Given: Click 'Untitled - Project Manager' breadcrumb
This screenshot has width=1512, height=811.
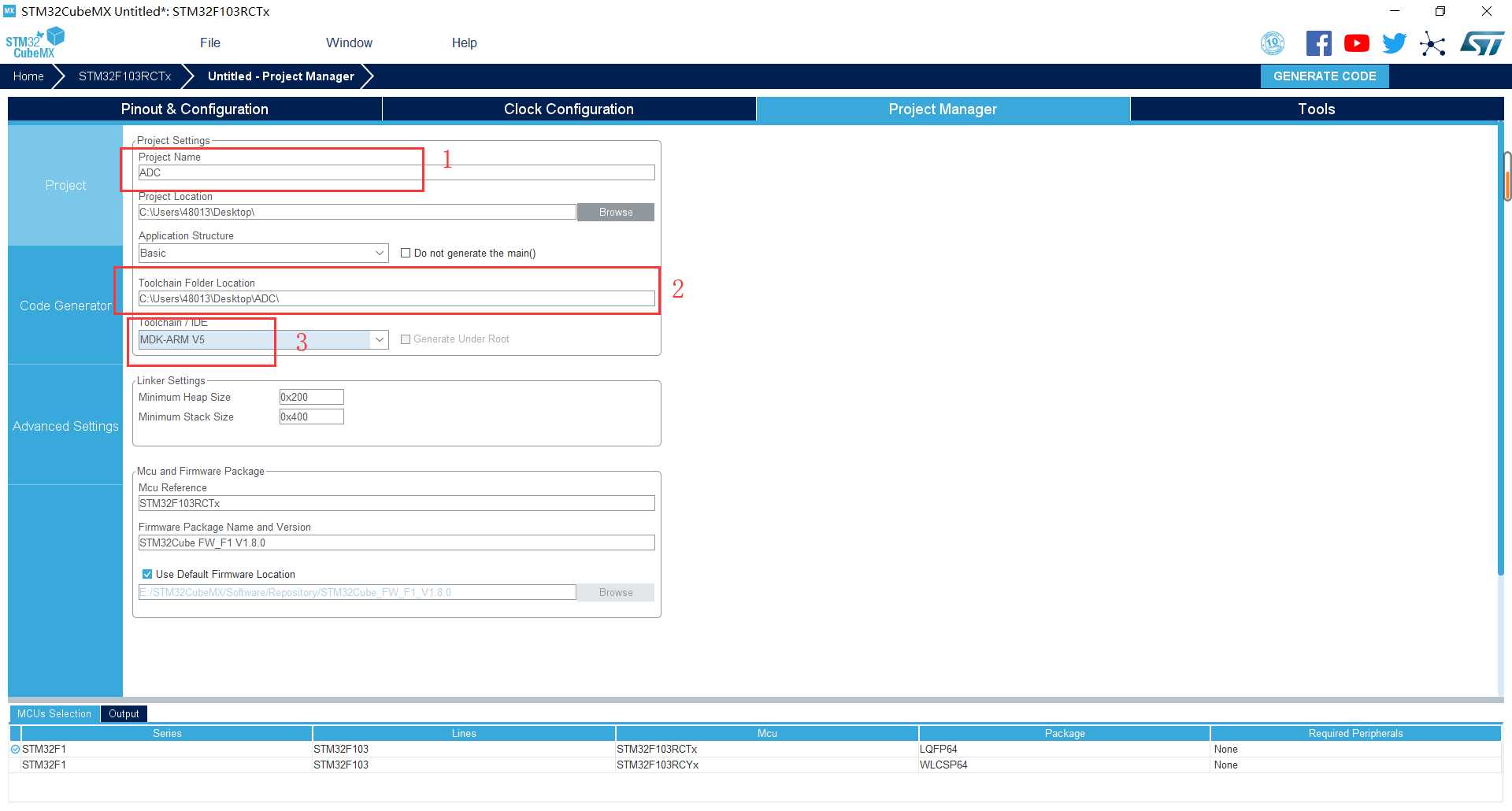Looking at the screenshot, I should point(280,76).
